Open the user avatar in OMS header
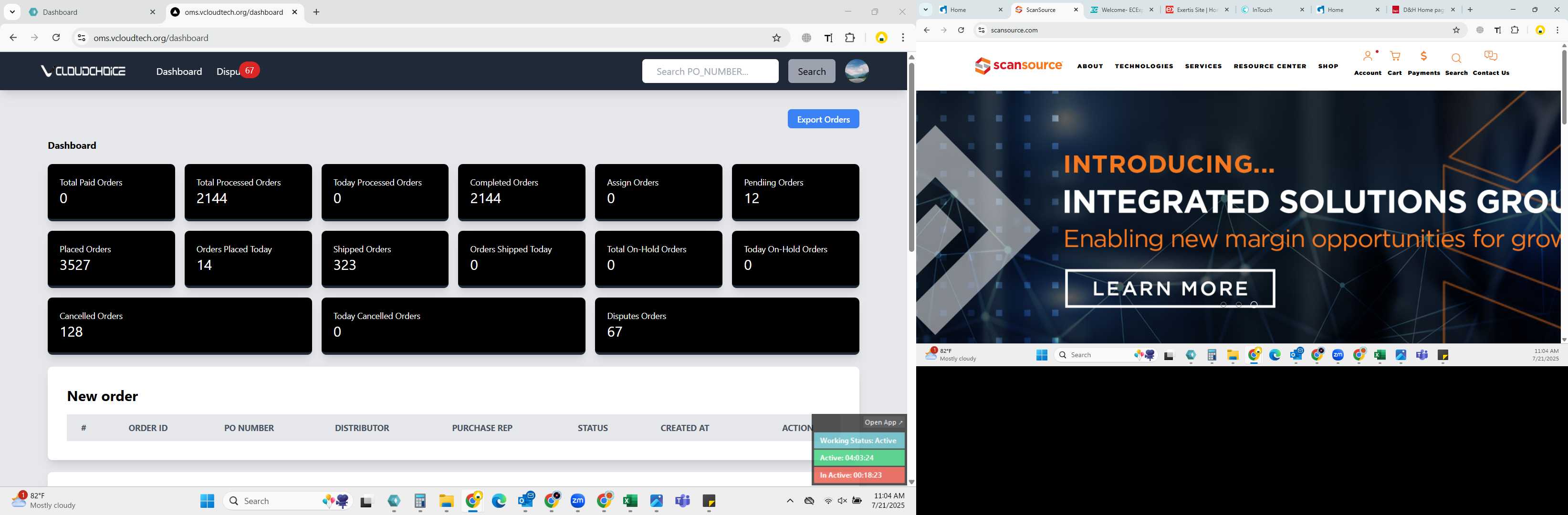1568x515 pixels. (x=857, y=71)
